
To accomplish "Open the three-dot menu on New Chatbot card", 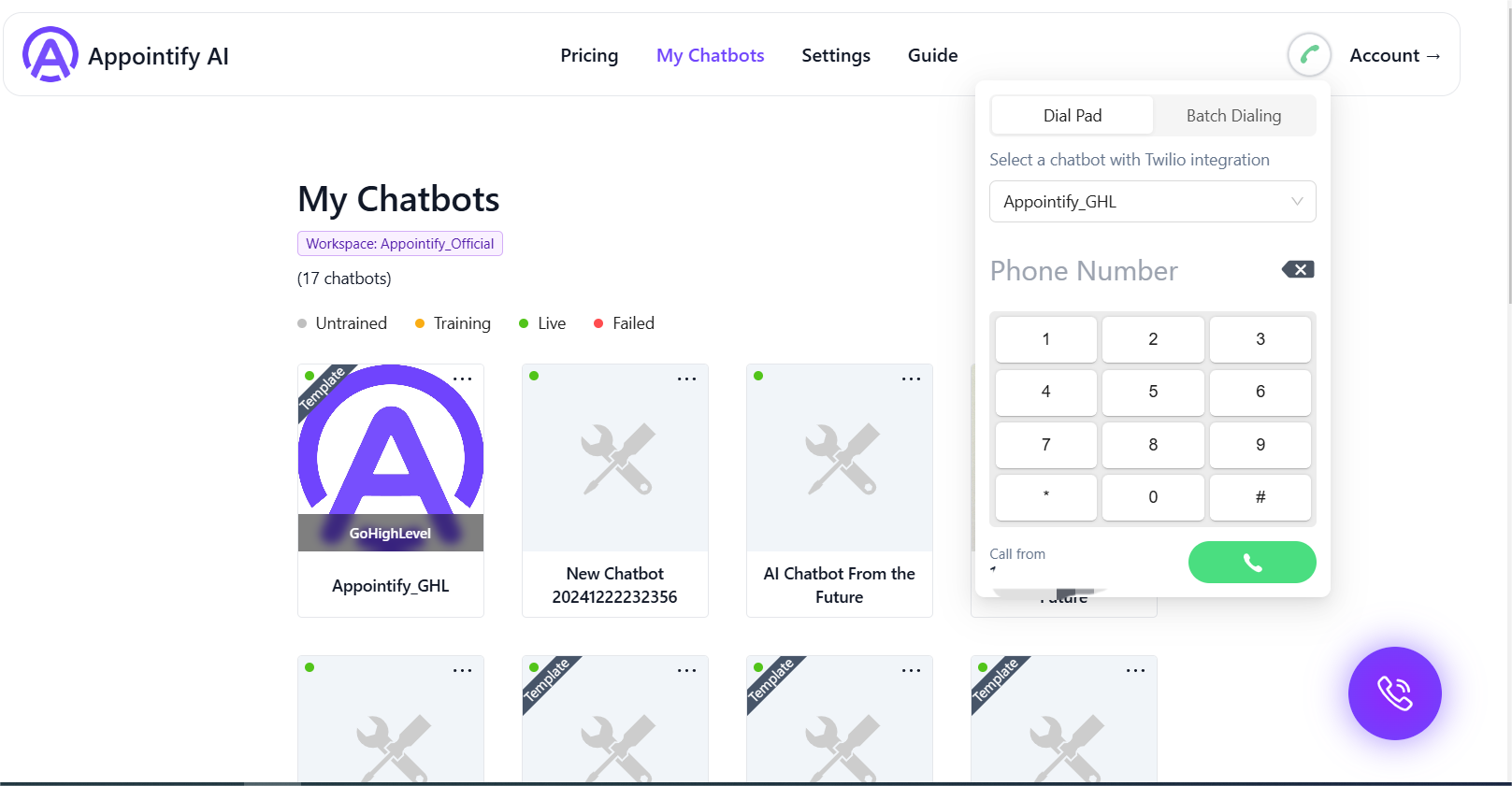I will [687, 379].
